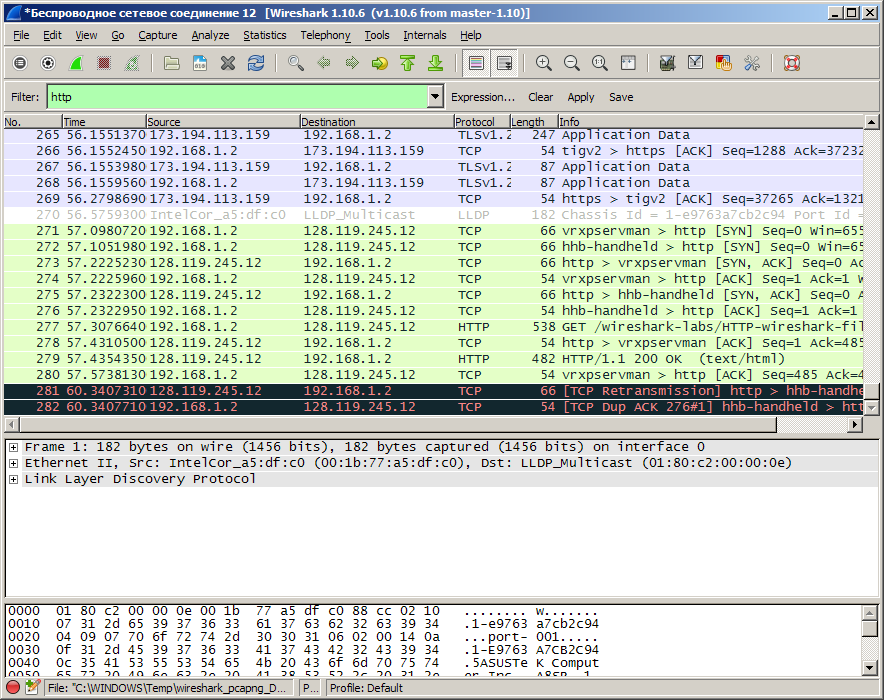Toggle packet list colorization

(x=476, y=63)
